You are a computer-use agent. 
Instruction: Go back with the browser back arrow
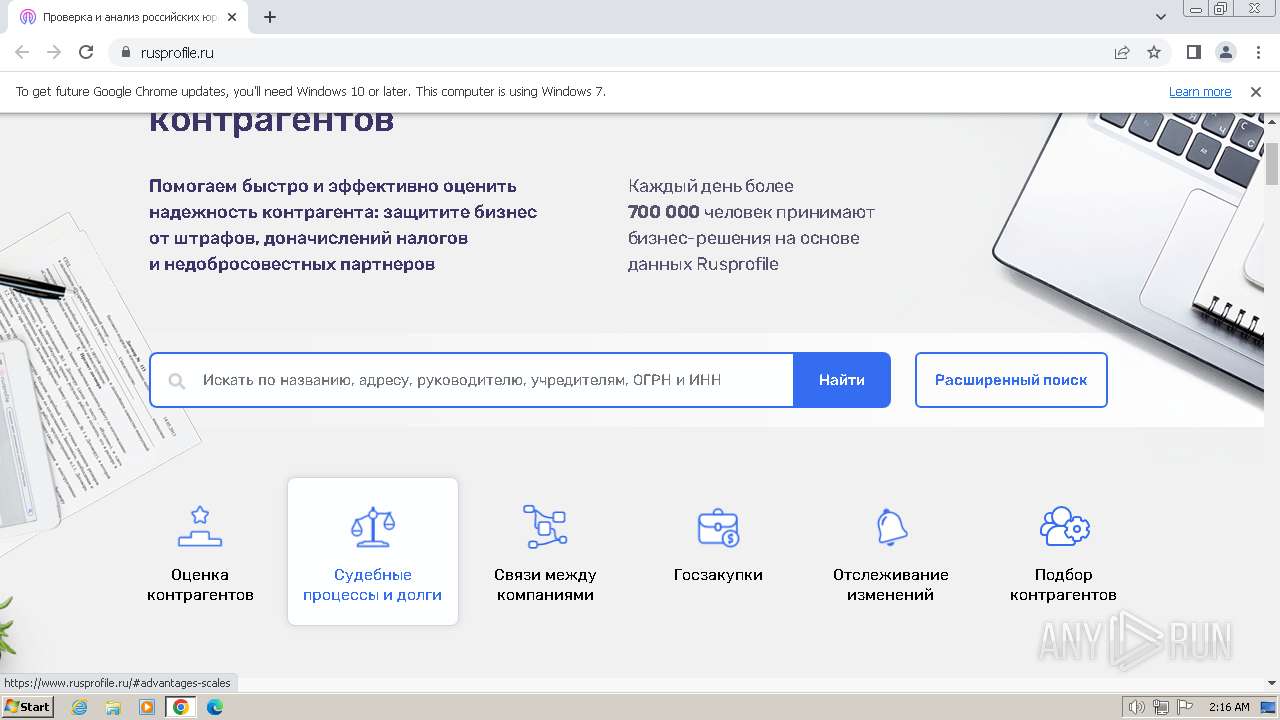click(x=22, y=53)
